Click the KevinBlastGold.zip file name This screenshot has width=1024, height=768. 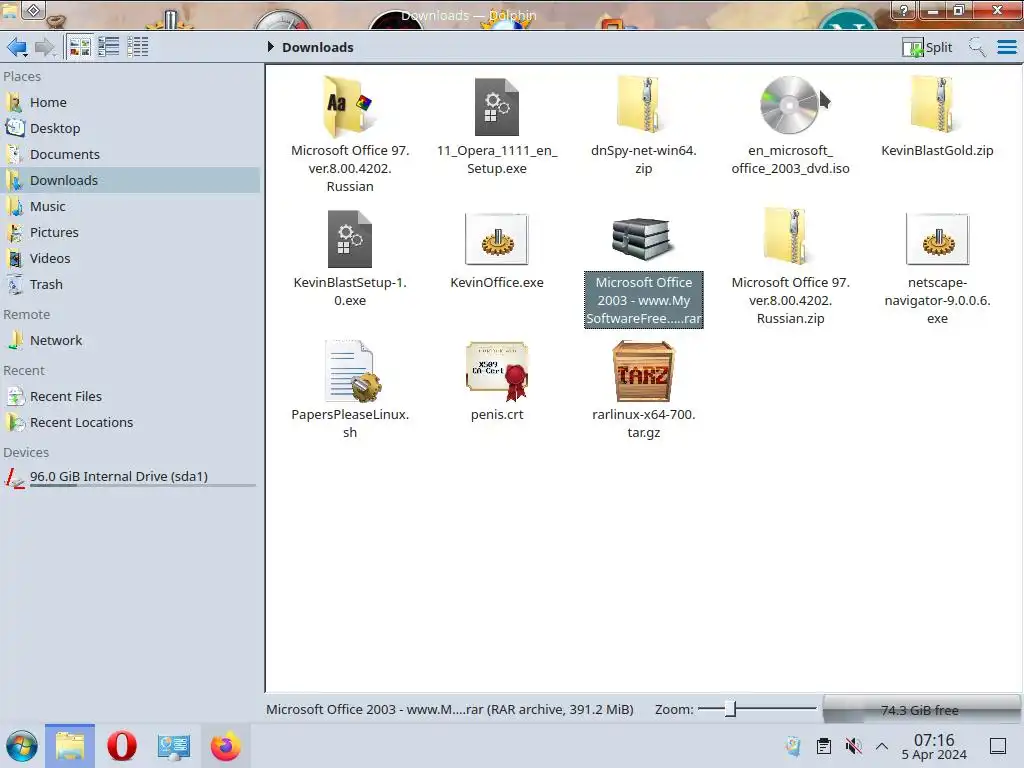pos(937,151)
